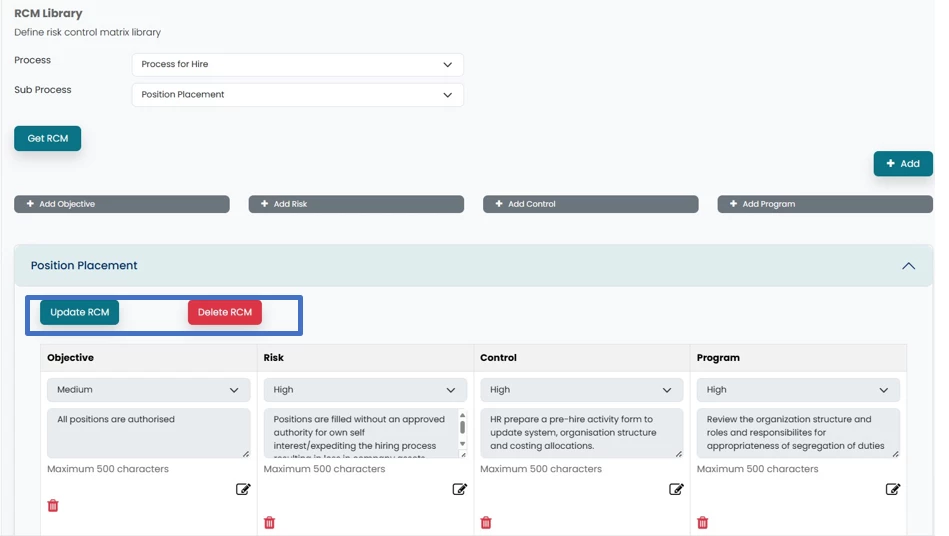This screenshot has width=949, height=536.
Task: Click the Add Objective bar
Action: click(122, 204)
